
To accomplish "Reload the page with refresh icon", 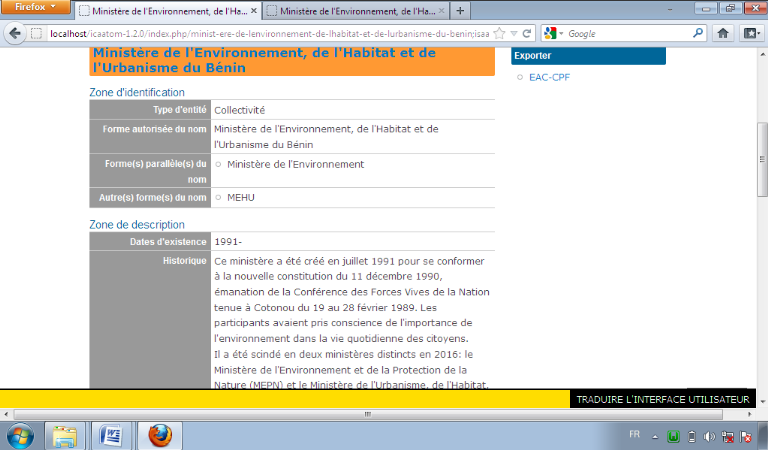I will click(527, 33).
